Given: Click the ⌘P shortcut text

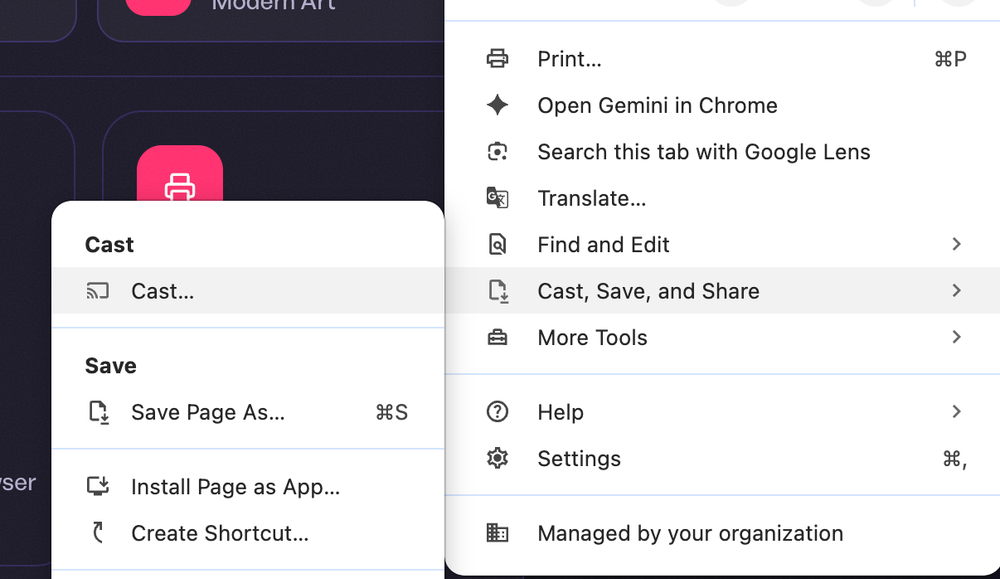Looking at the screenshot, I should click(x=950, y=59).
